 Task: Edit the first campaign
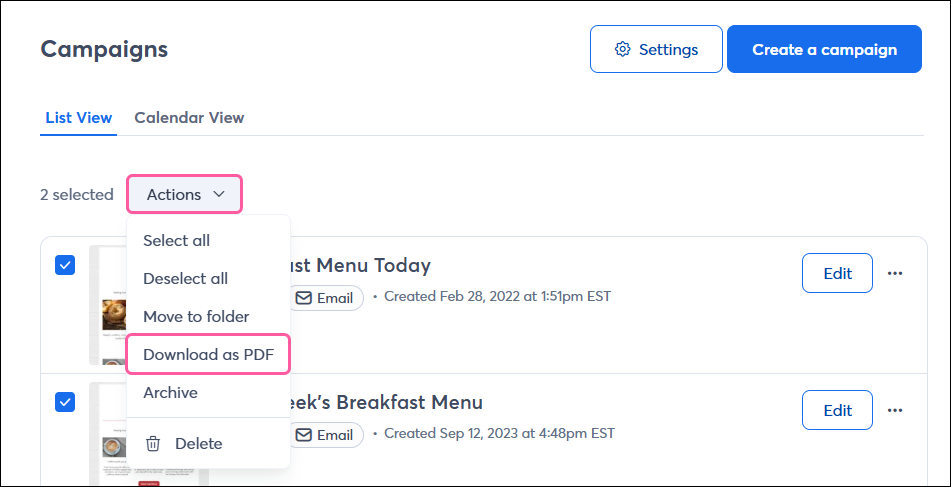tap(837, 273)
